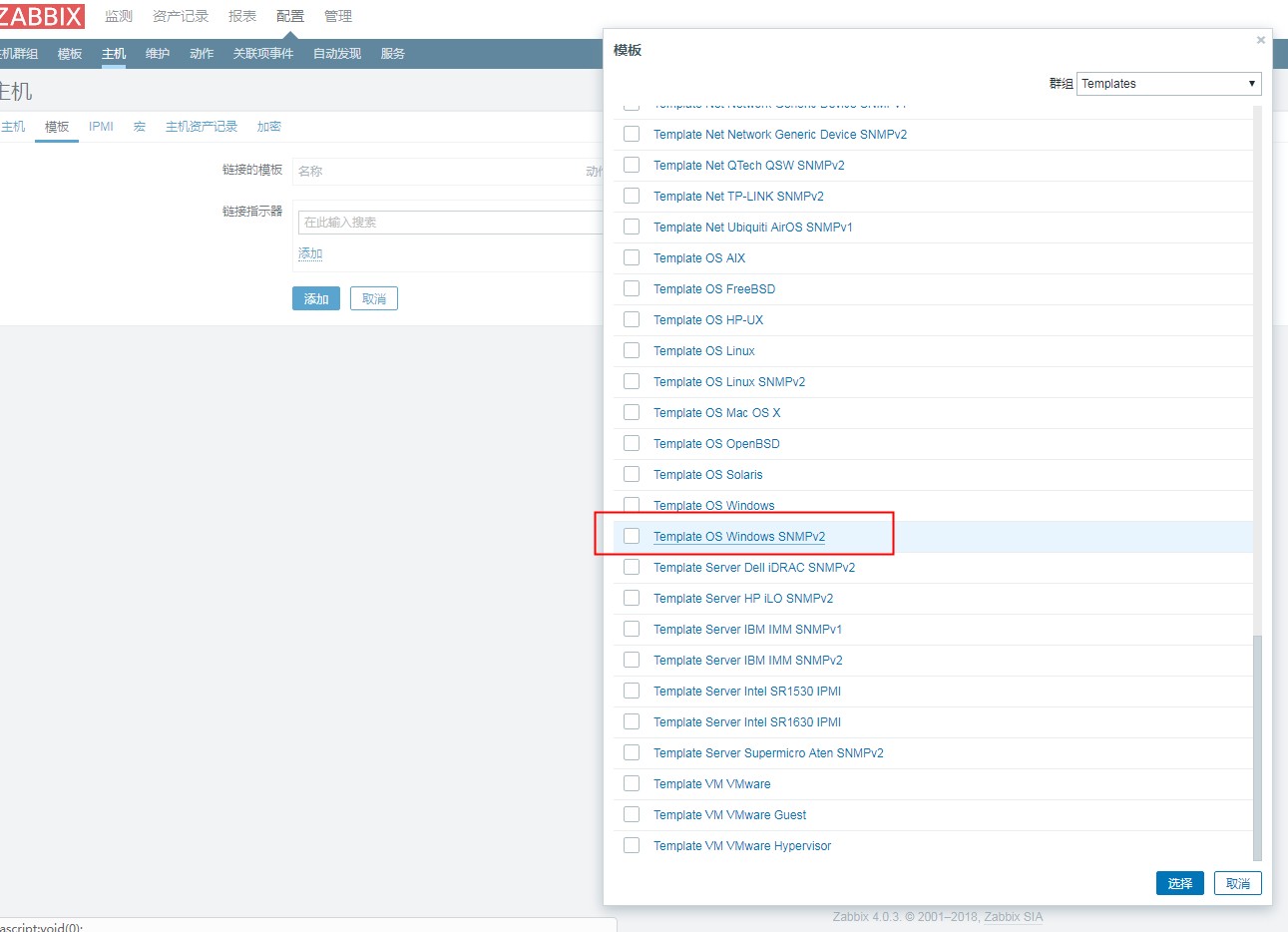Go to 服务 submenu

[x=393, y=54]
